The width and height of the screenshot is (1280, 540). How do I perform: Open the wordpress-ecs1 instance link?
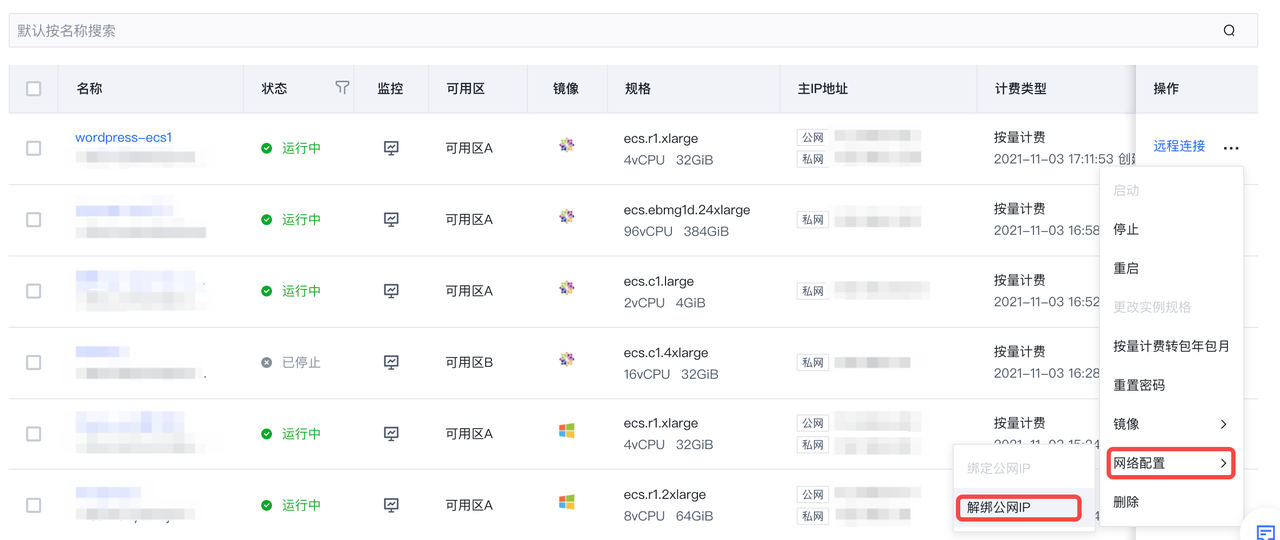point(124,137)
